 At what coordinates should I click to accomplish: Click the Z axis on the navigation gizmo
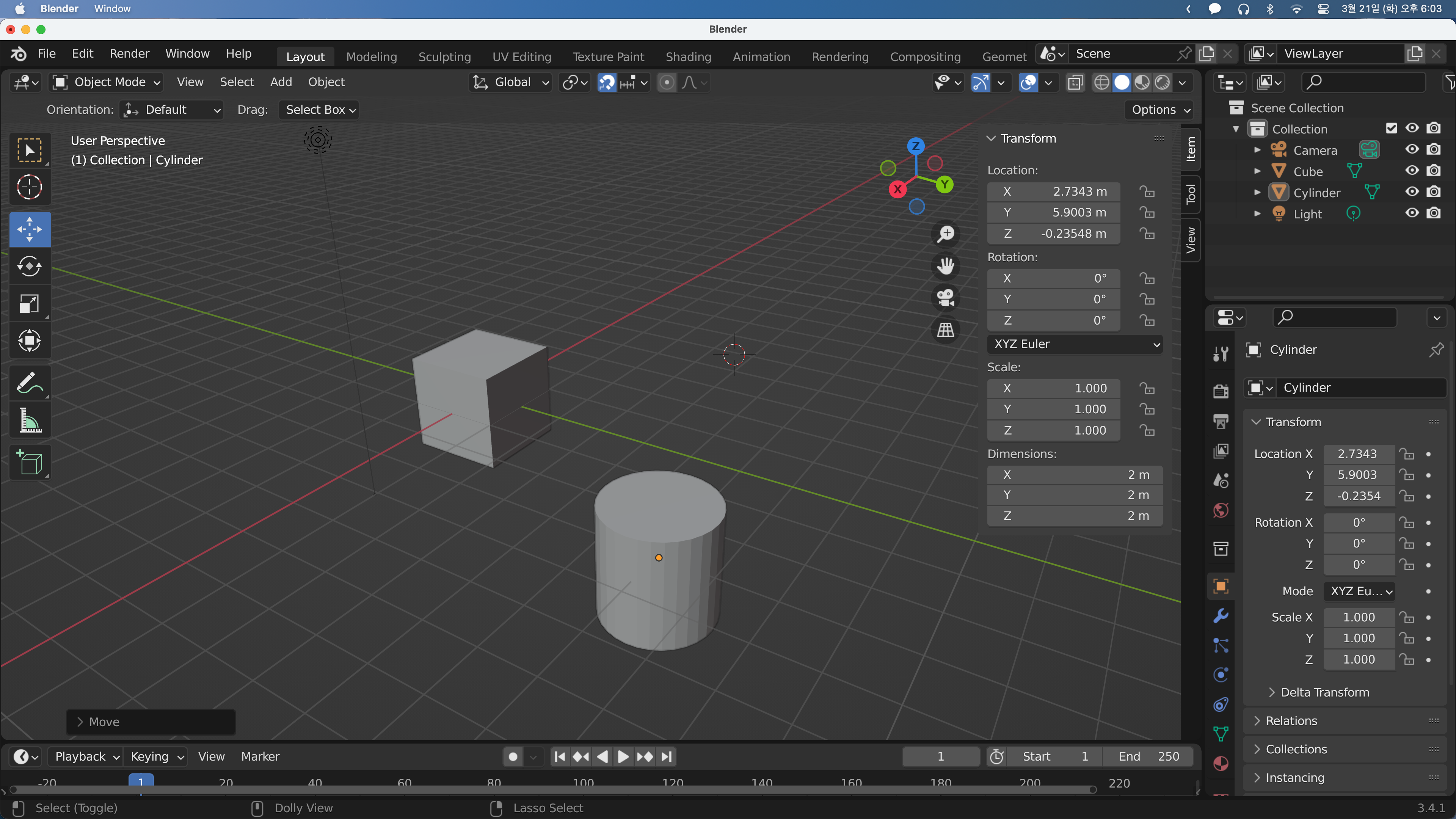click(x=916, y=146)
